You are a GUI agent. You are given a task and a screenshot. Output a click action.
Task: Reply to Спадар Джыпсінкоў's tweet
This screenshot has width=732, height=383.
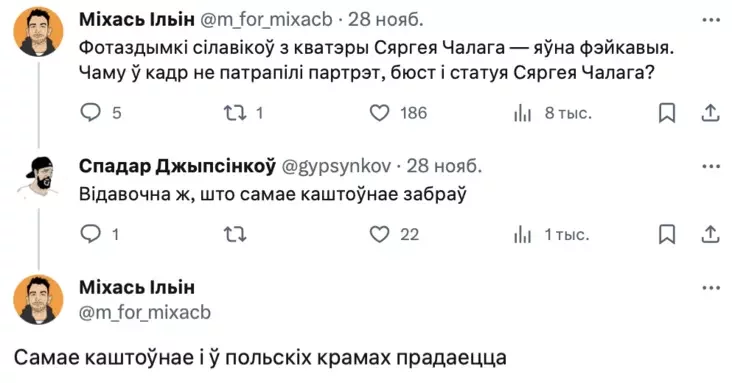pos(91,234)
